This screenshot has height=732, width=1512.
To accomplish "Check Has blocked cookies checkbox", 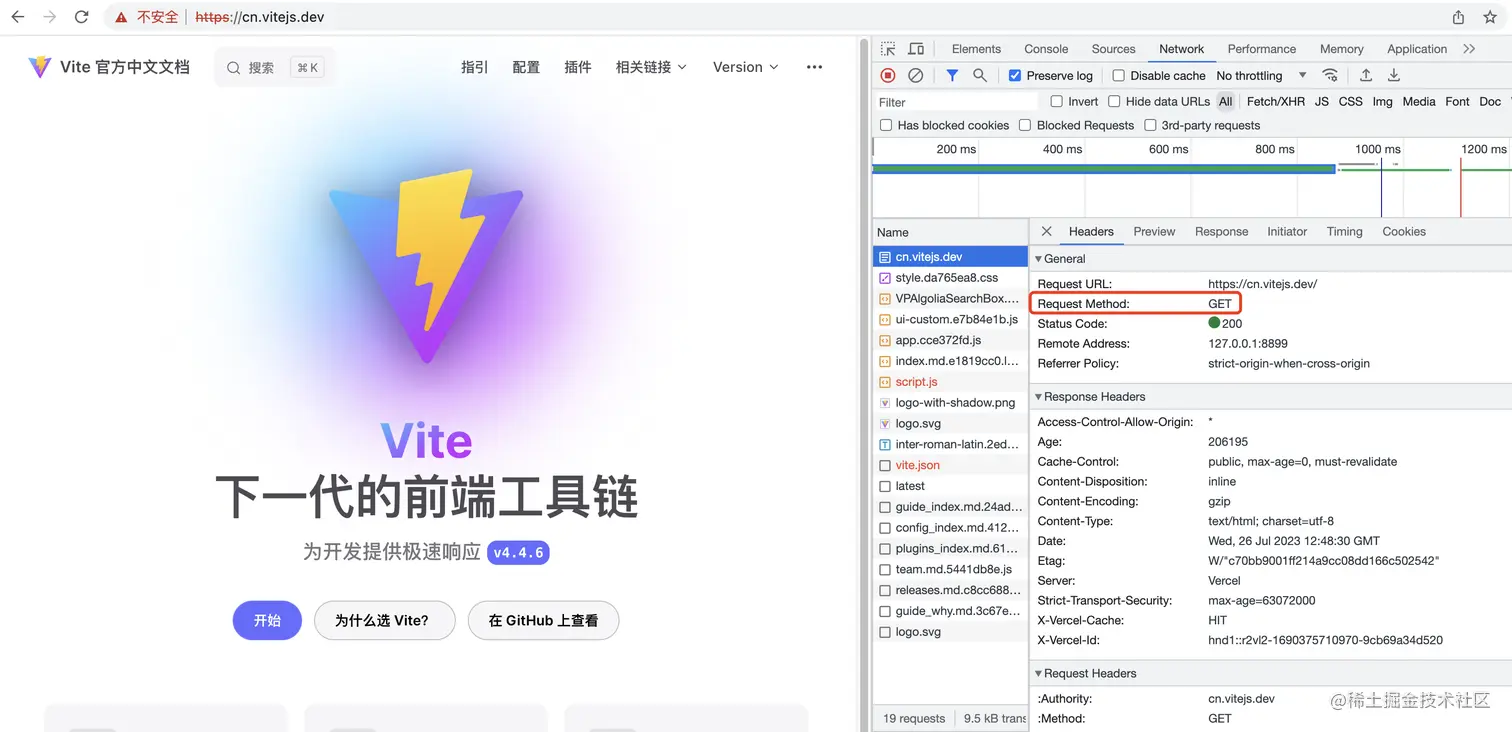I will pos(886,125).
